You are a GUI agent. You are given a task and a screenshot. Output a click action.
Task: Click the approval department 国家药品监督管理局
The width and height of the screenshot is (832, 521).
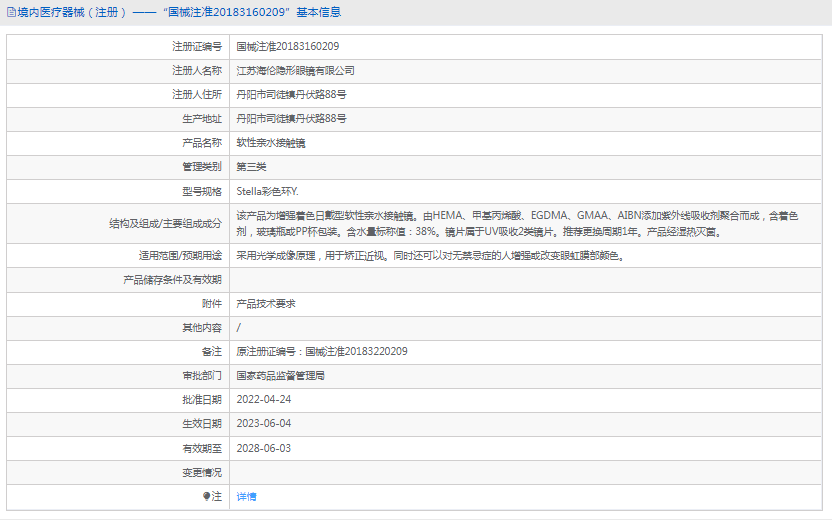click(280, 376)
